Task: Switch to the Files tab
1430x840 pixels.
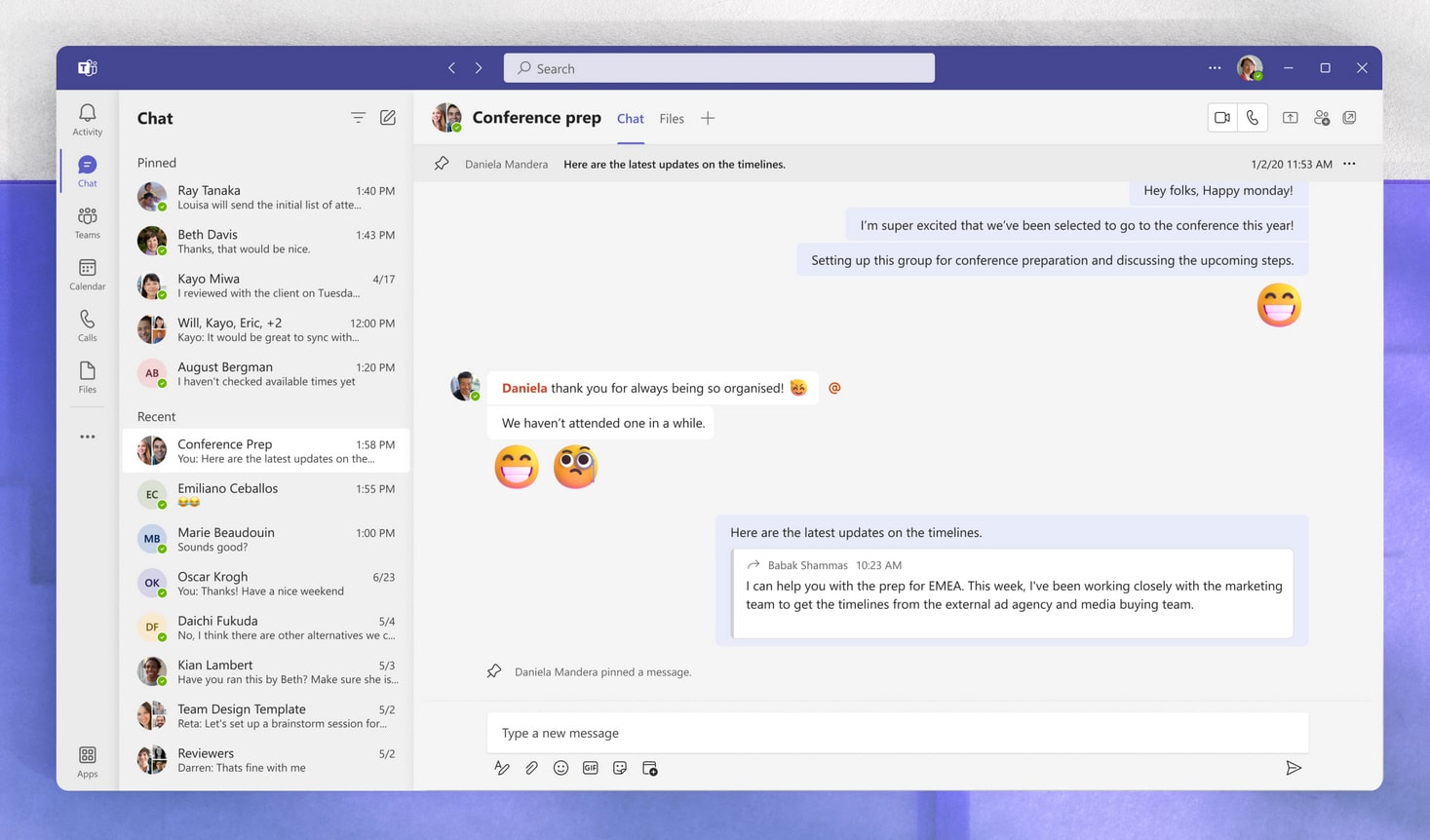Action: pos(672,119)
